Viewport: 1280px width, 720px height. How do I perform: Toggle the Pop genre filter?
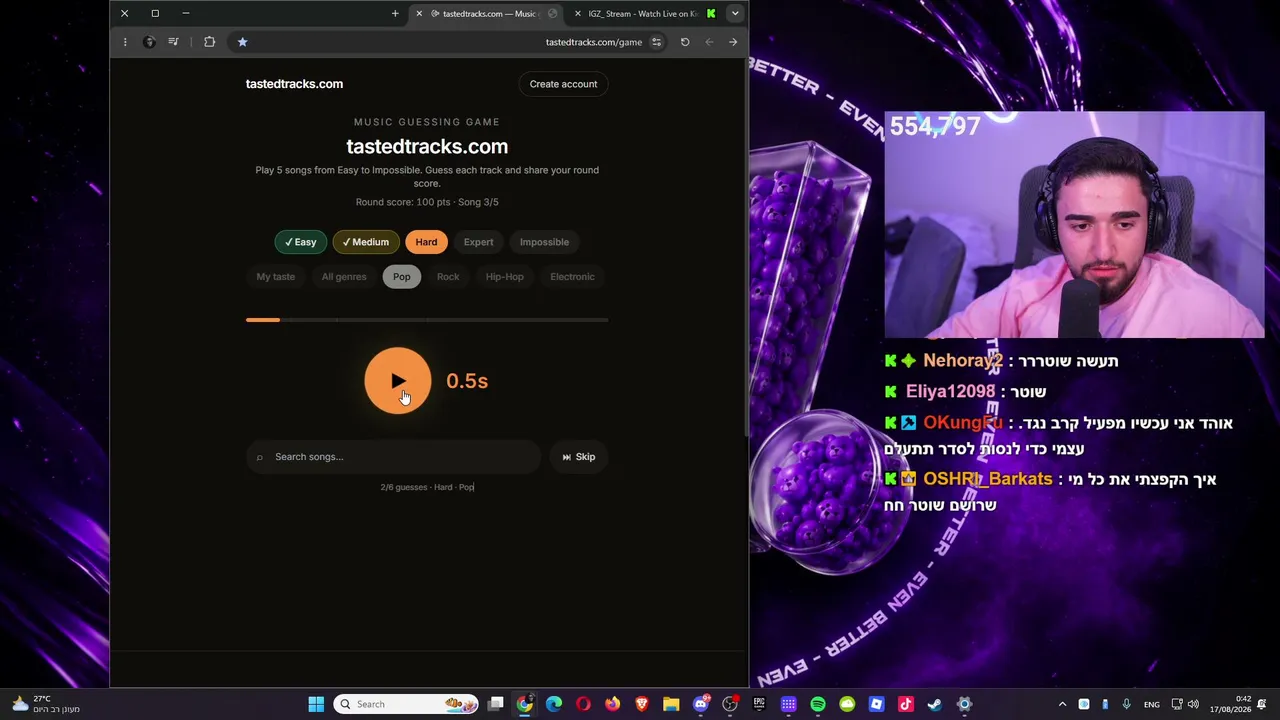tap(401, 277)
